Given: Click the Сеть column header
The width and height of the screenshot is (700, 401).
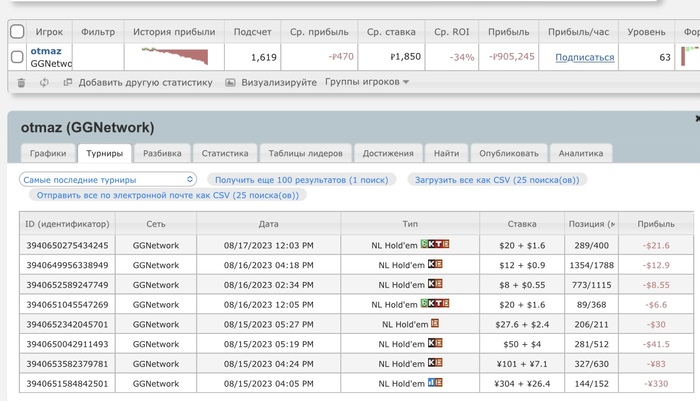Looking at the screenshot, I should coord(156,224).
